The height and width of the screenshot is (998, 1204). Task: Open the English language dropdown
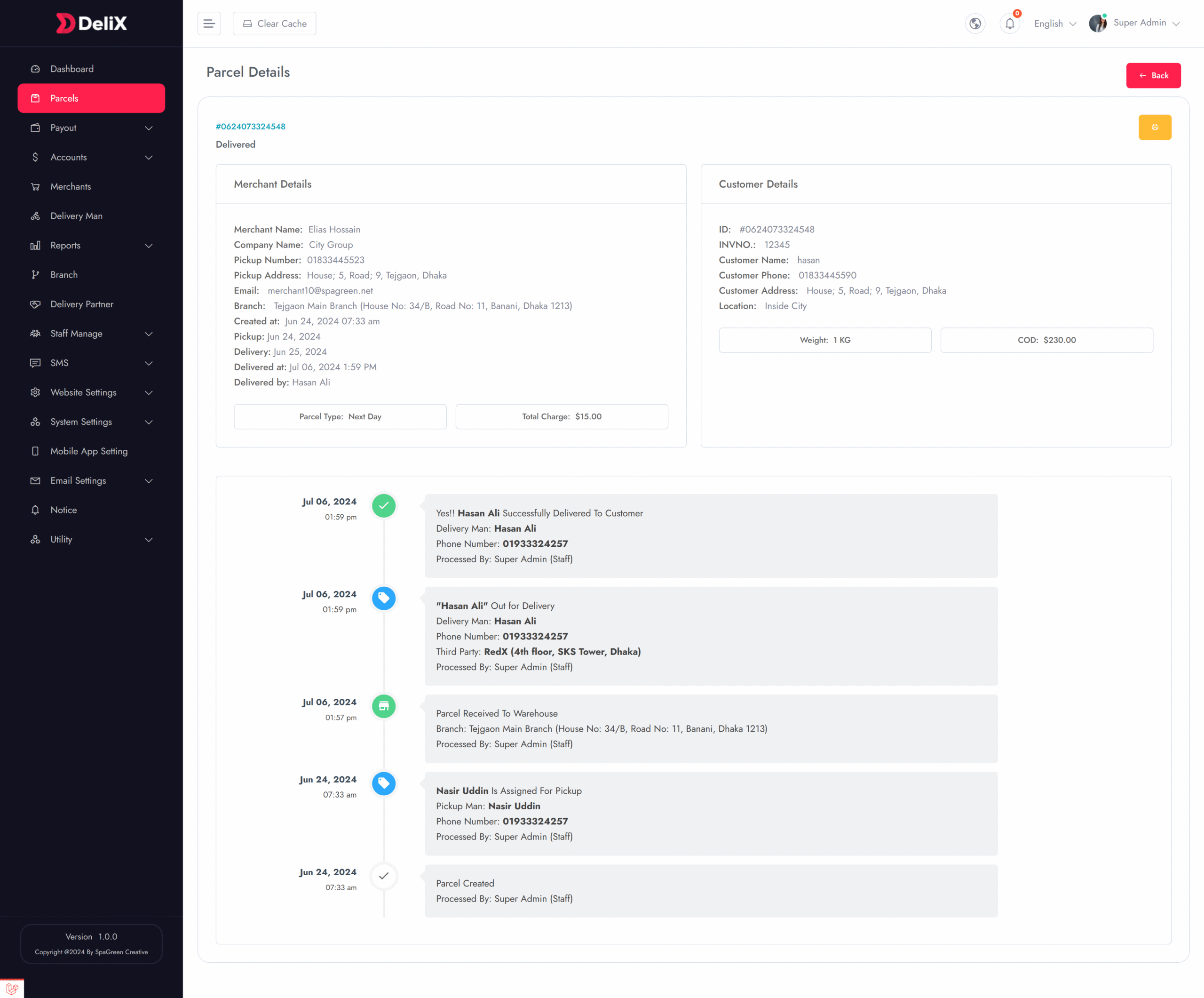pyautogui.click(x=1054, y=24)
